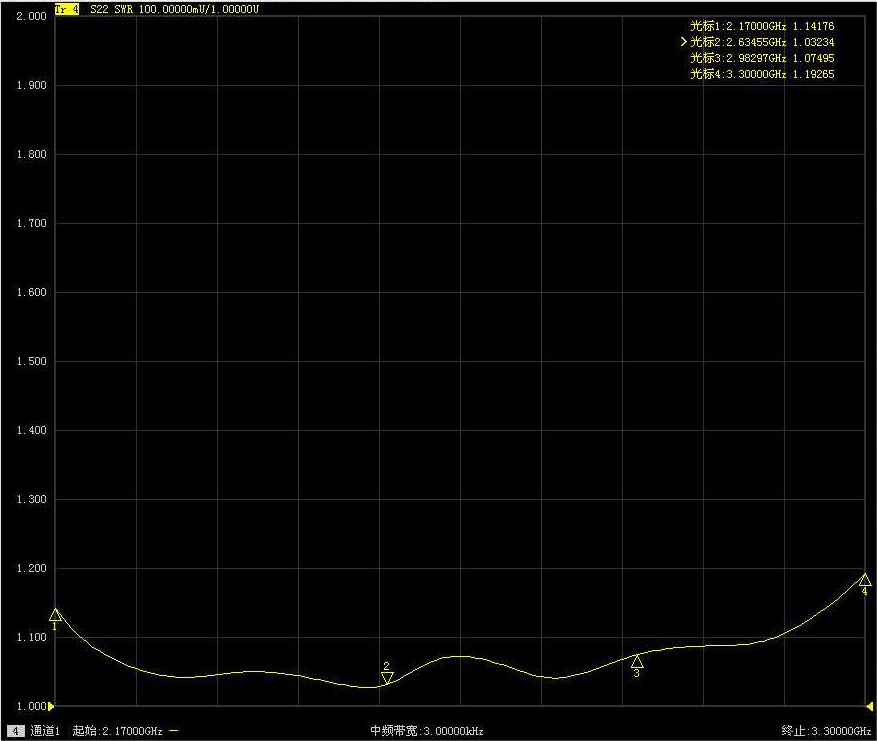
Task: Select marker 3 triangle on the trace
Action: pyautogui.click(x=637, y=661)
